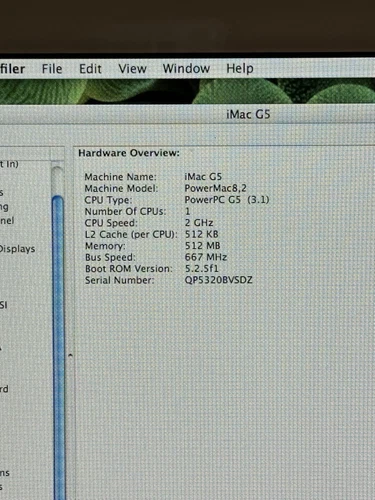Click the Machine Model label
The image size is (375, 500).
(x=121, y=188)
